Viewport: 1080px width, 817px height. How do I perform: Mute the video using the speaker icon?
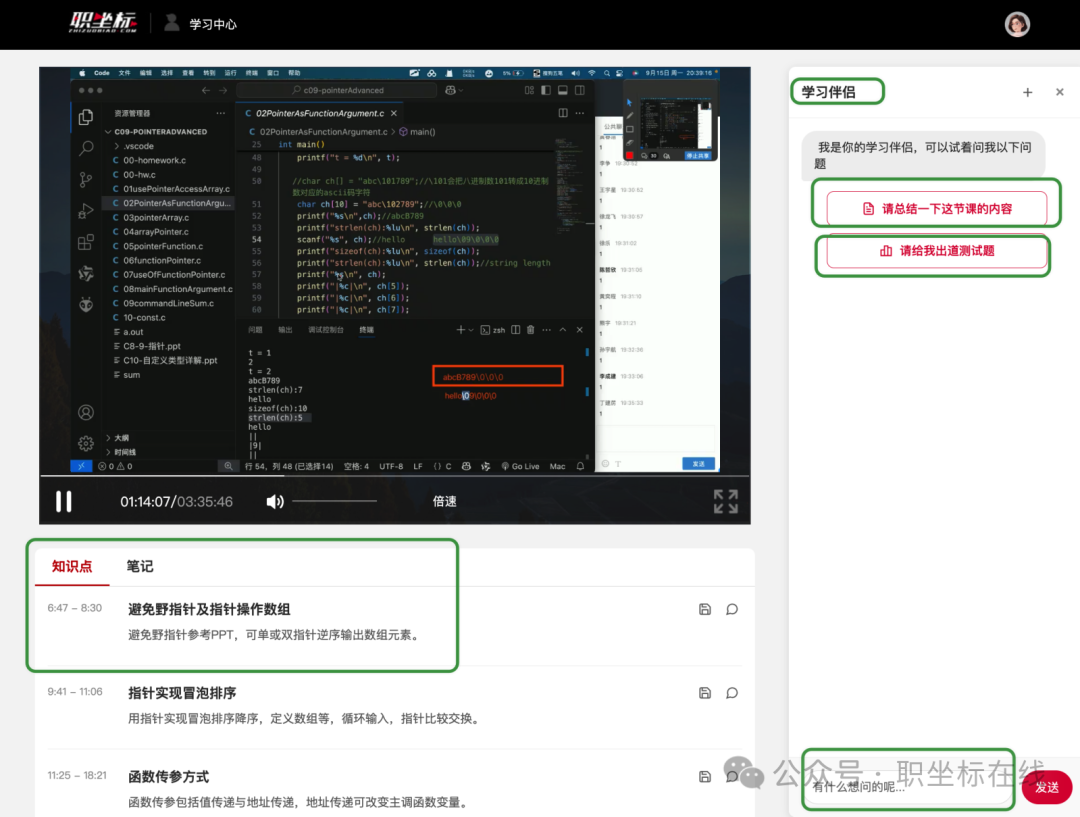pyautogui.click(x=275, y=501)
